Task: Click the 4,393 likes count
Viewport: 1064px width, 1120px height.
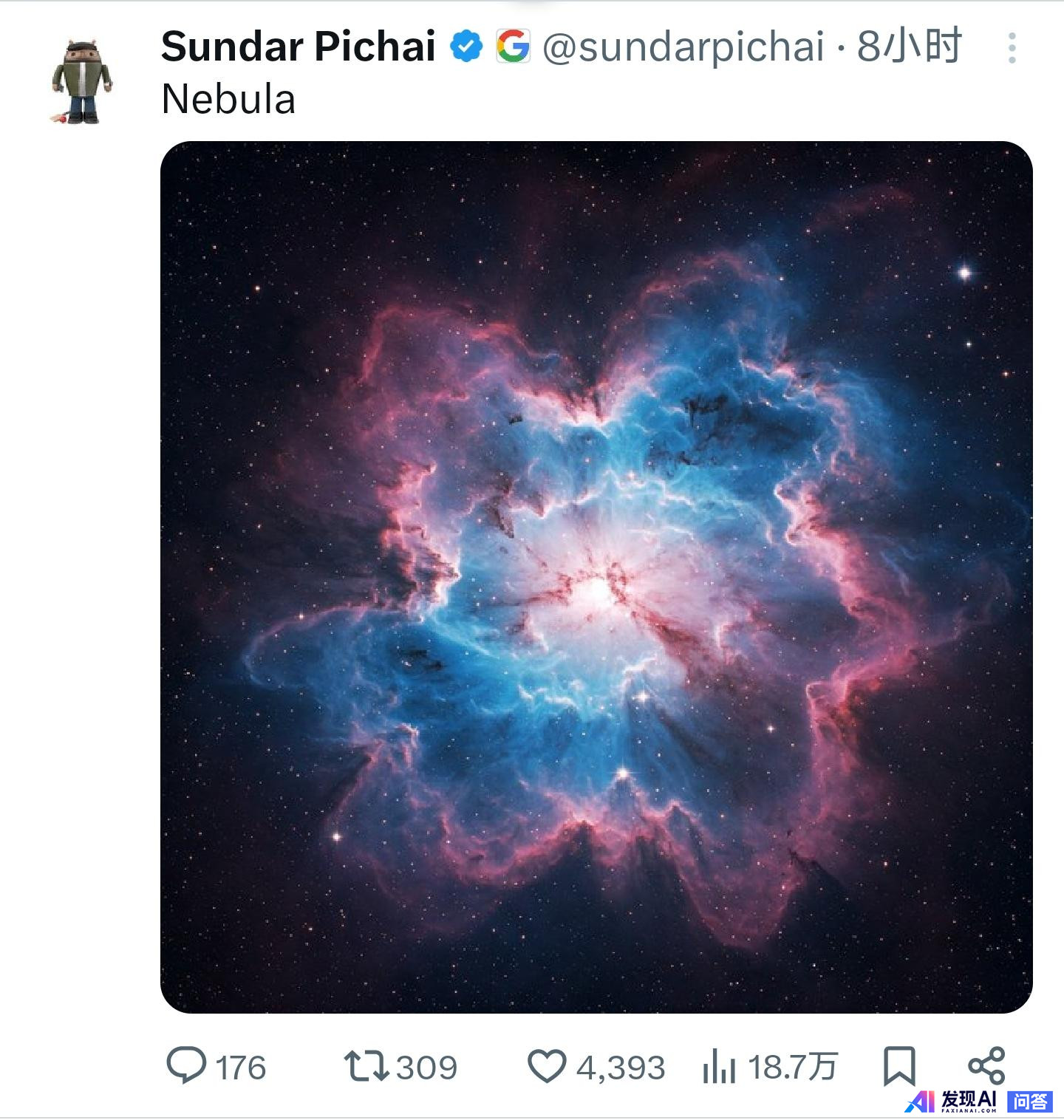Action: (x=621, y=1068)
